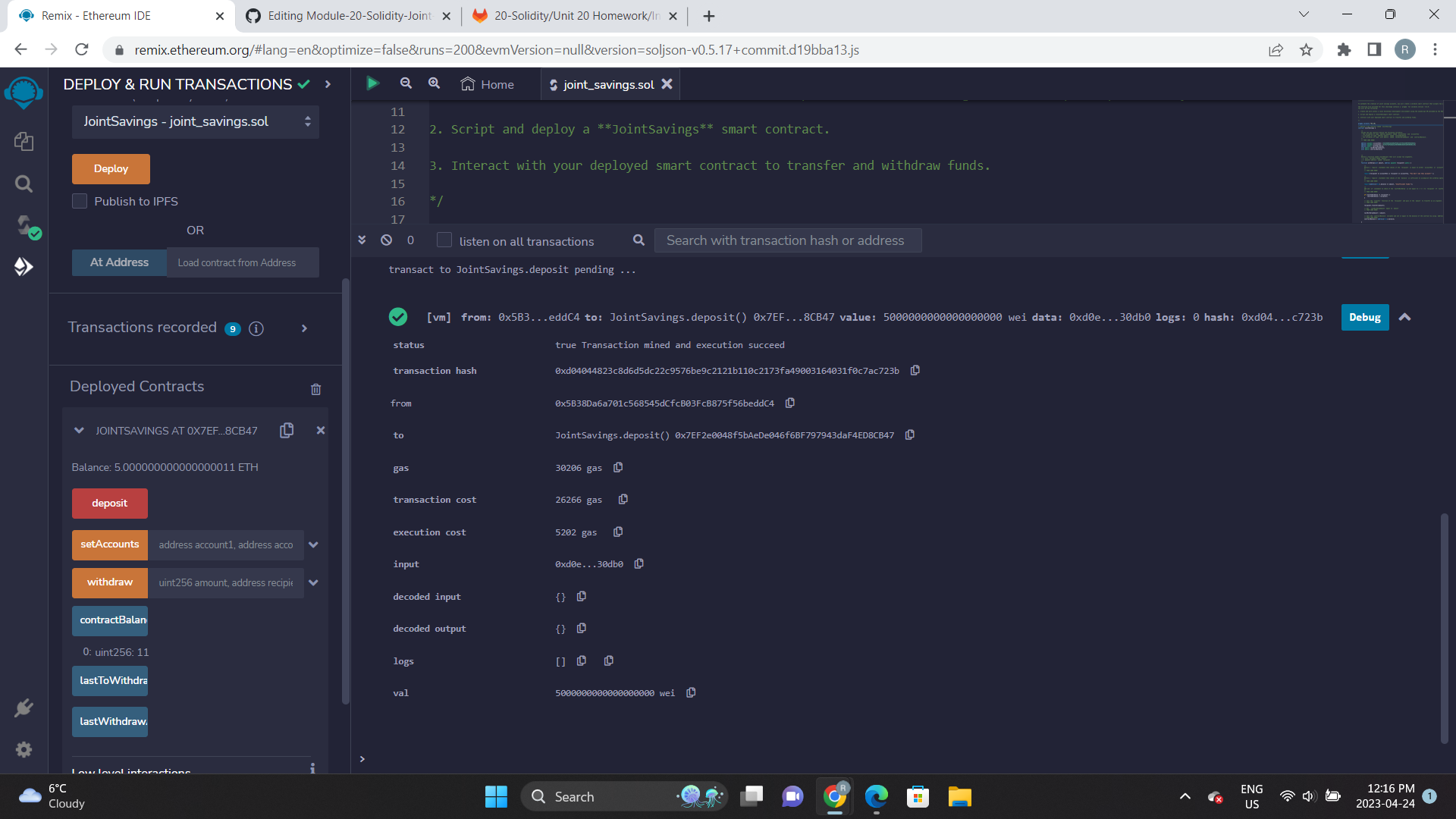Enable the Publish to IPFS checkbox
The width and height of the screenshot is (1456, 819).
tap(80, 200)
